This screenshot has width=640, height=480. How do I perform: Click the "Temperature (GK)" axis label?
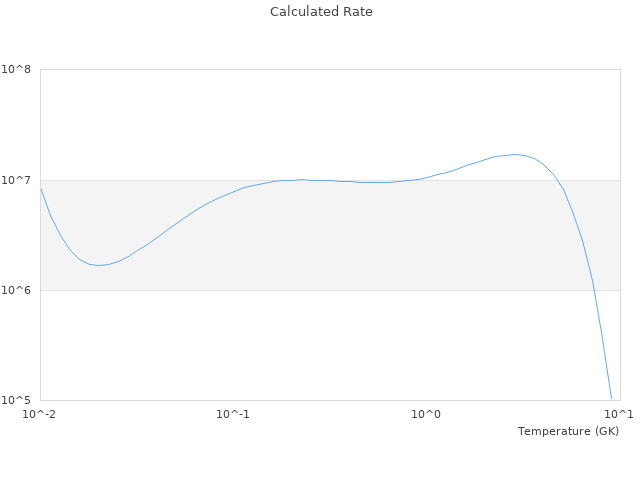(x=568, y=431)
